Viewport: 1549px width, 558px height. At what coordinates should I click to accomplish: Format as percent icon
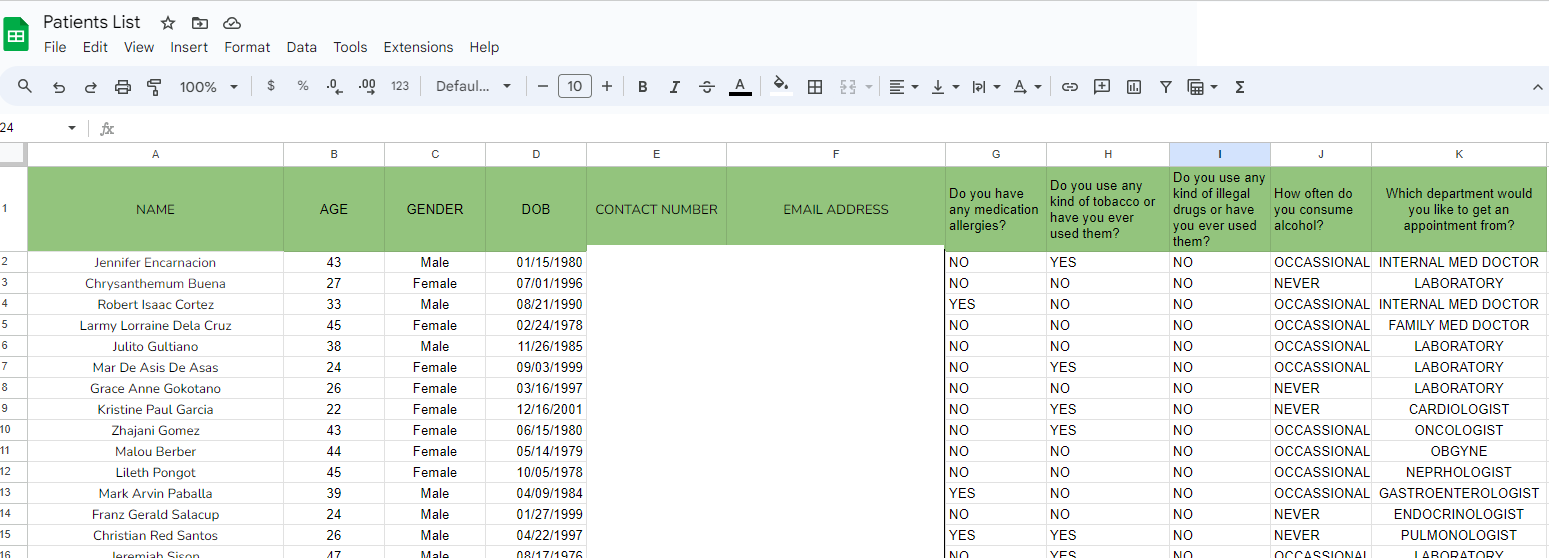(303, 87)
